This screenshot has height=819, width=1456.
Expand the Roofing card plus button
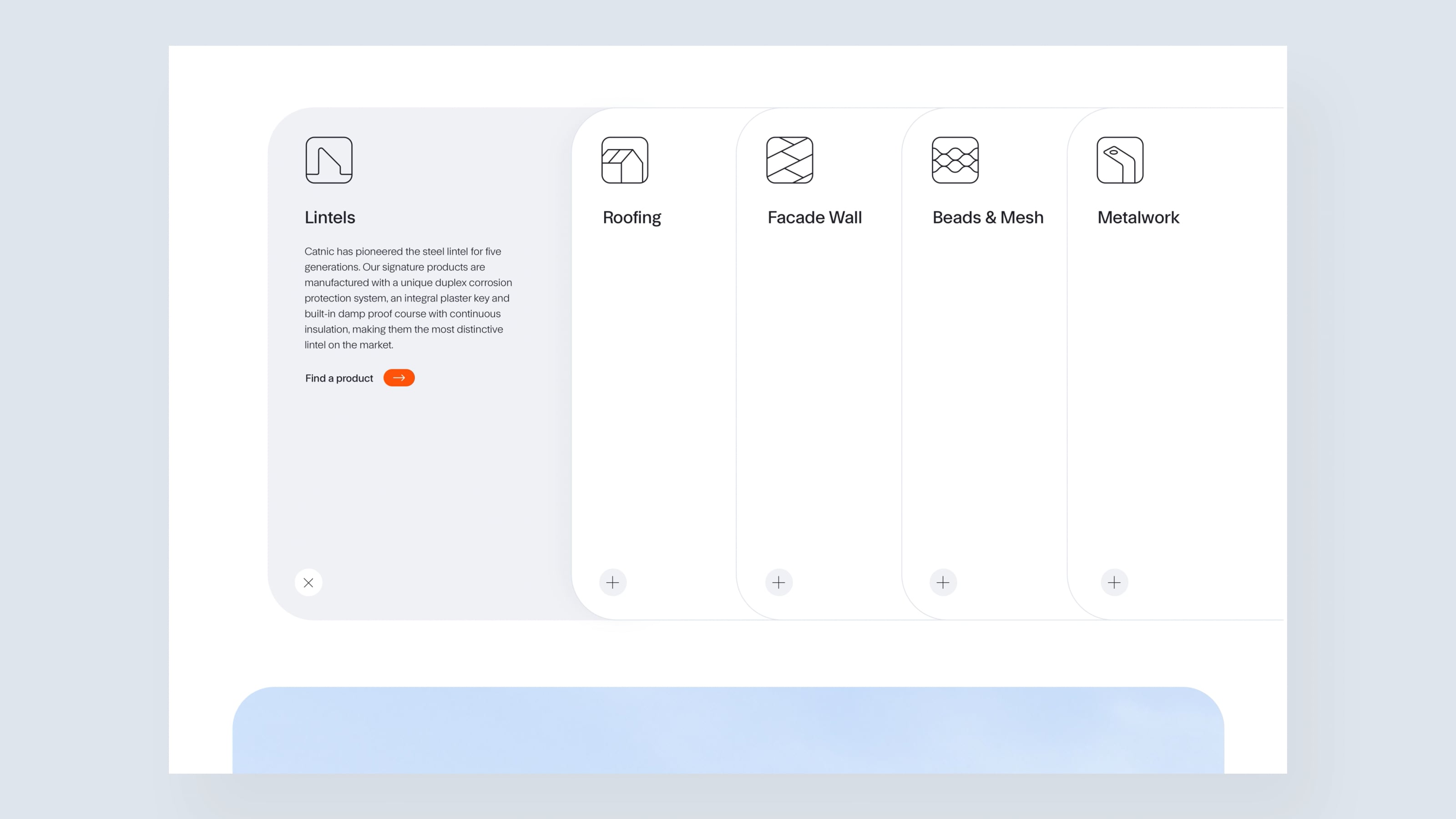point(613,582)
